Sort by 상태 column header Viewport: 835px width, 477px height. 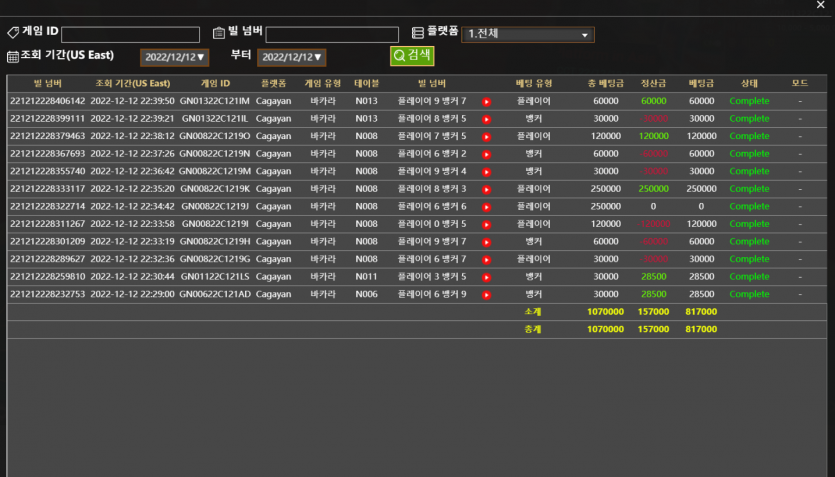pyautogui.click(x=749, y=84)
